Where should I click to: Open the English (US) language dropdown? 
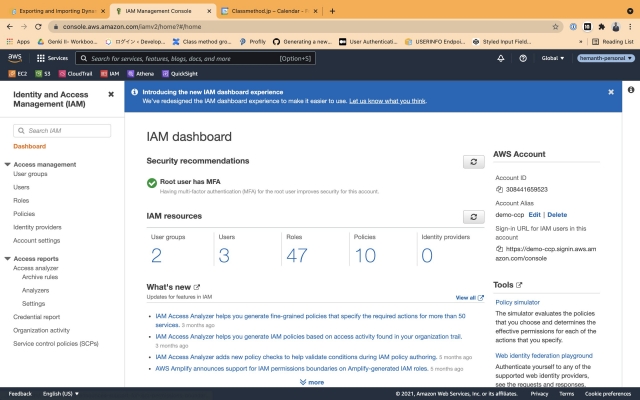61,394
